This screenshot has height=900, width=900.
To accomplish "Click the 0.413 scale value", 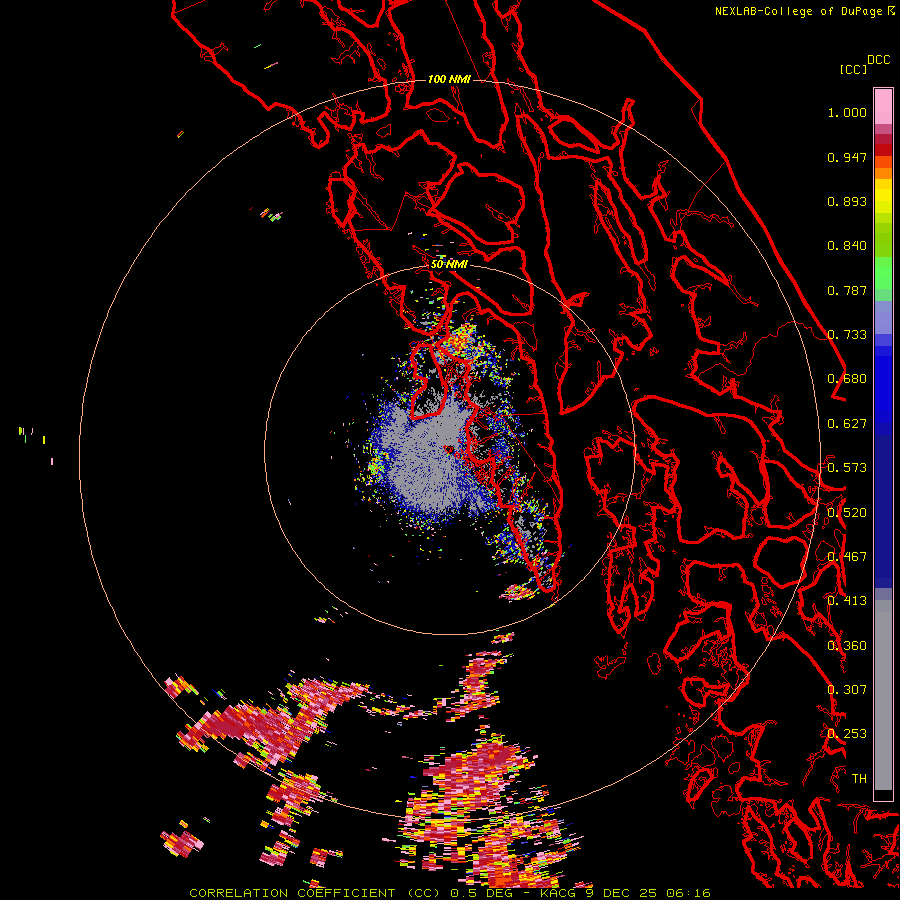I will (847, 601).
